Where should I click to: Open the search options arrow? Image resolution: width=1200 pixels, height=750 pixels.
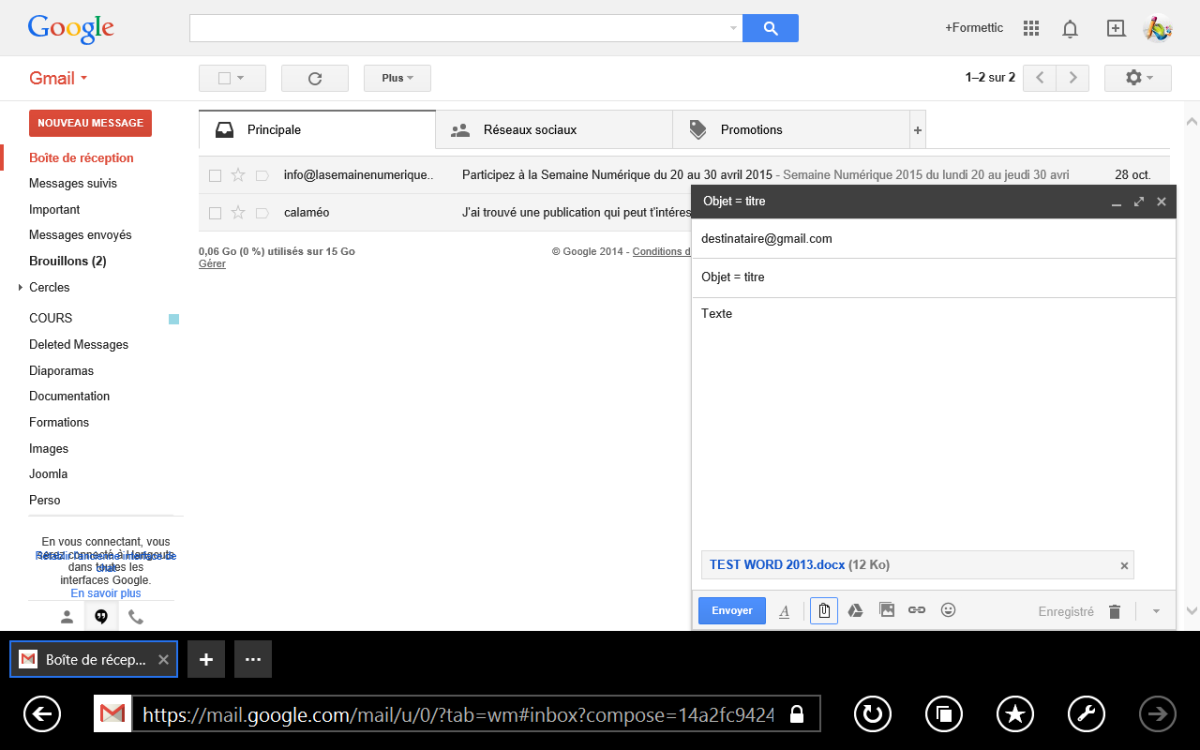(x=734, y=28)
